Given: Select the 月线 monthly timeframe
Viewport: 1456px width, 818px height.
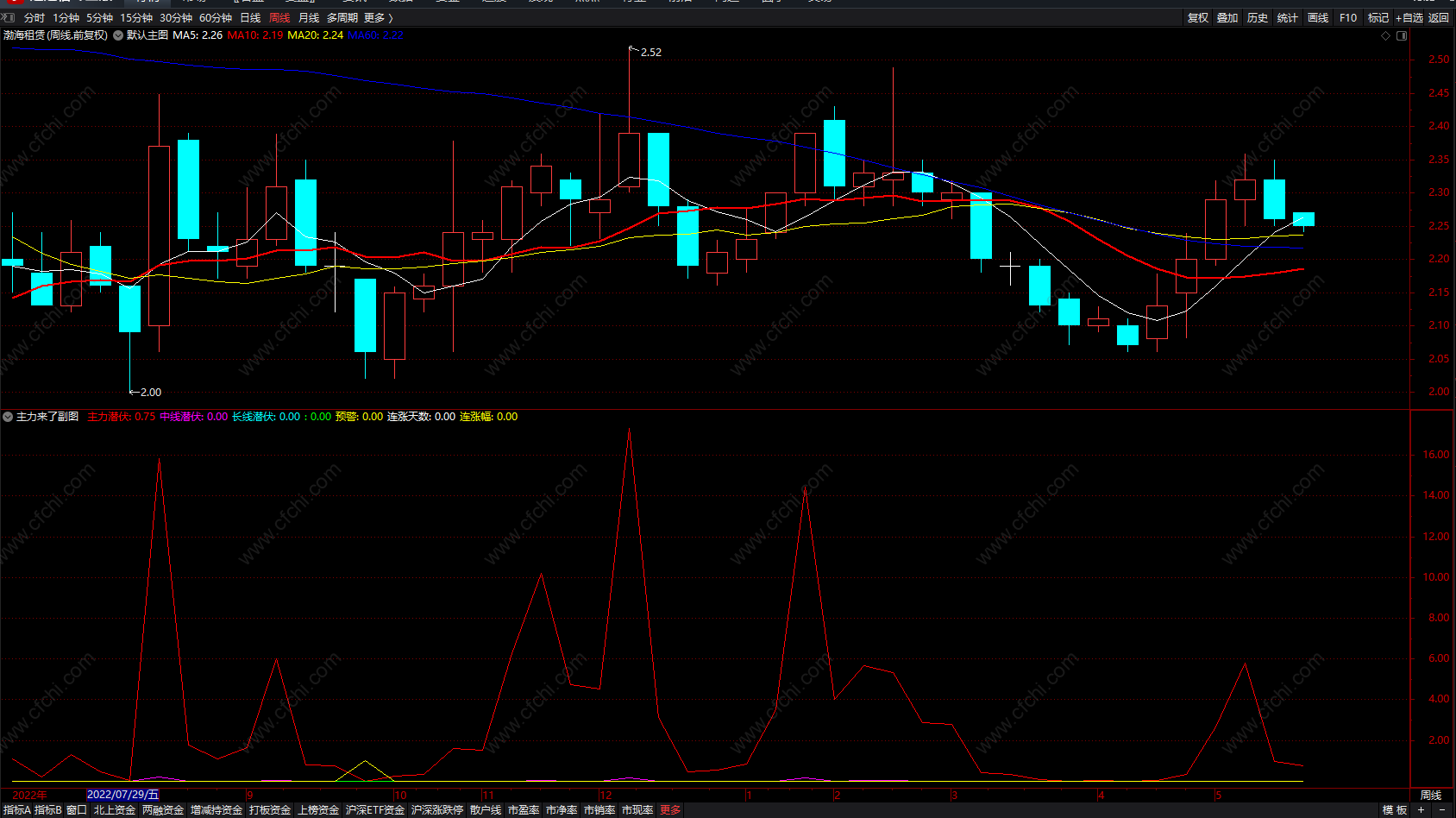Looking at the screenshot, I should (309, 18).
